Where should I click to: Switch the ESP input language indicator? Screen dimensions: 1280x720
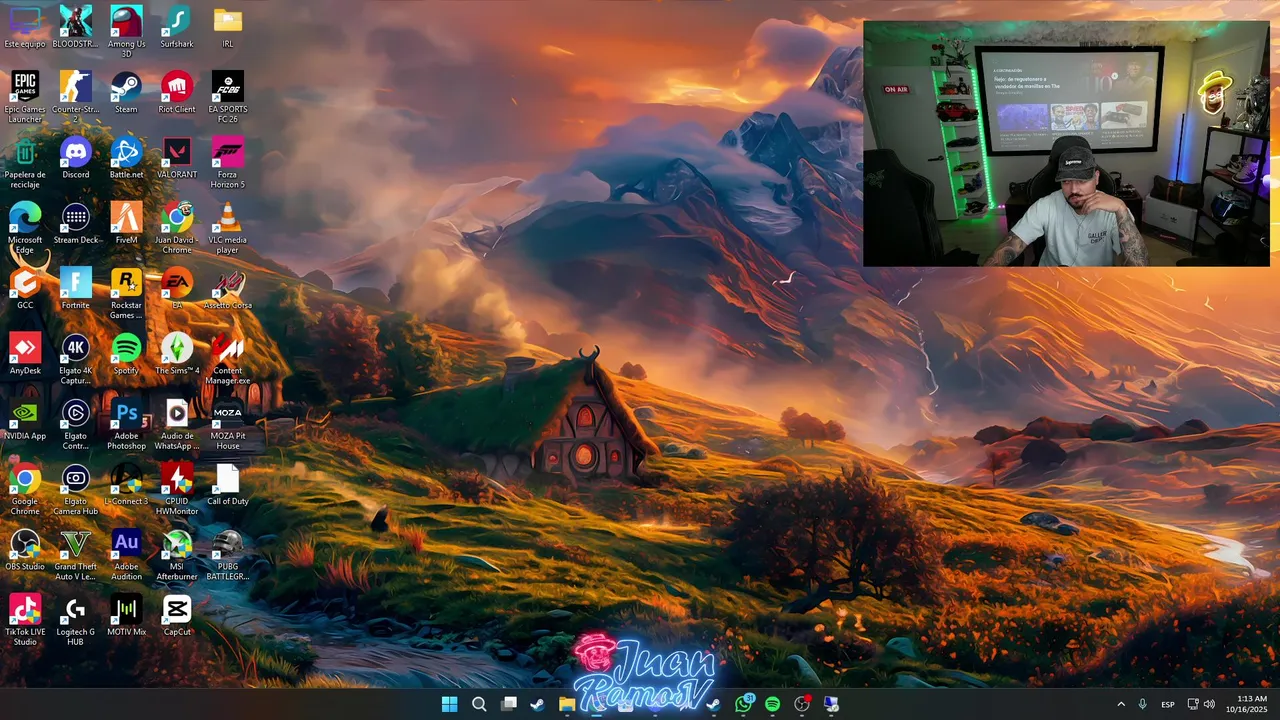[x=1168, y=704]
